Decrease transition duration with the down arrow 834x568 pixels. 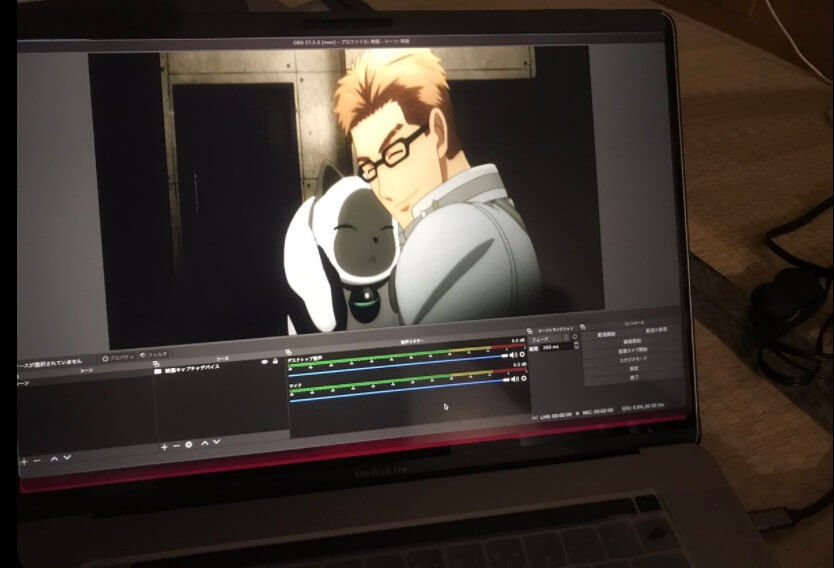click(577, 348)
